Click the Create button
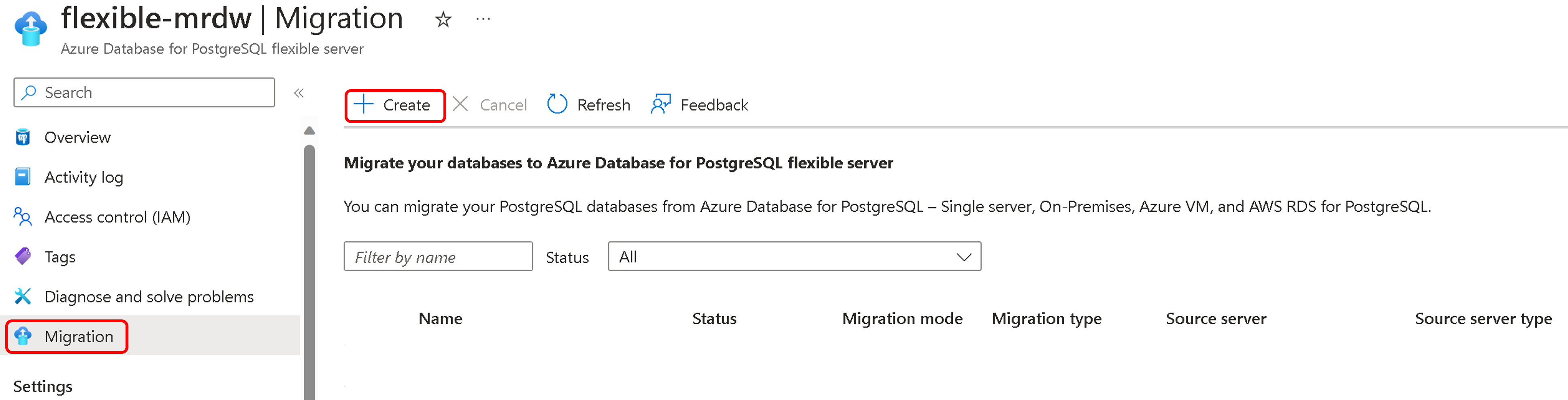 [x=394, y=105]
